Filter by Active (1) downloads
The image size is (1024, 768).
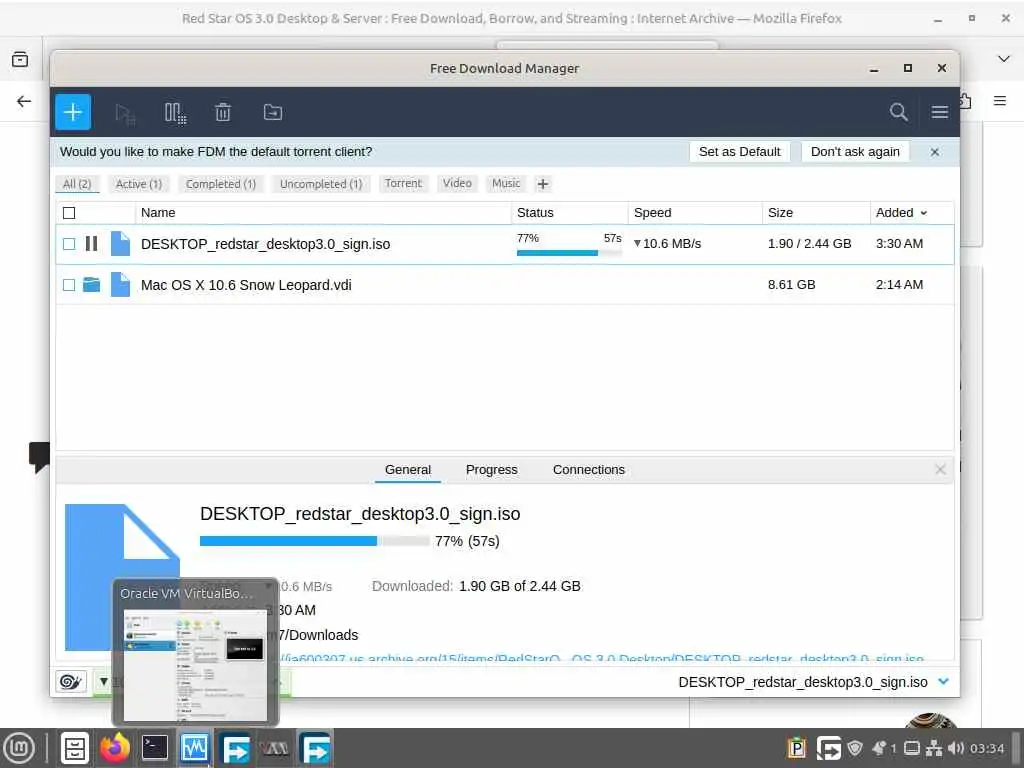click(x=138, y=184)
